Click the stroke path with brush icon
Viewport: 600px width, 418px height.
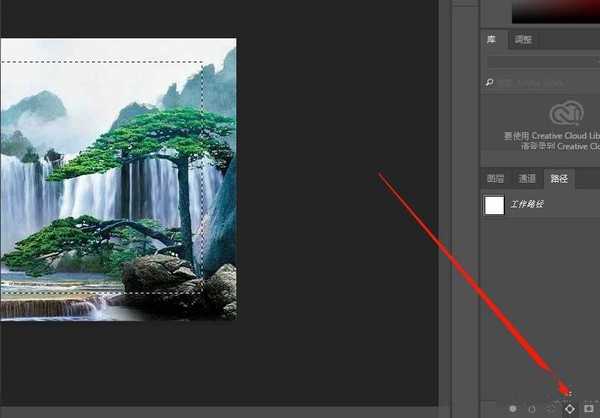[x=532, y=408]
